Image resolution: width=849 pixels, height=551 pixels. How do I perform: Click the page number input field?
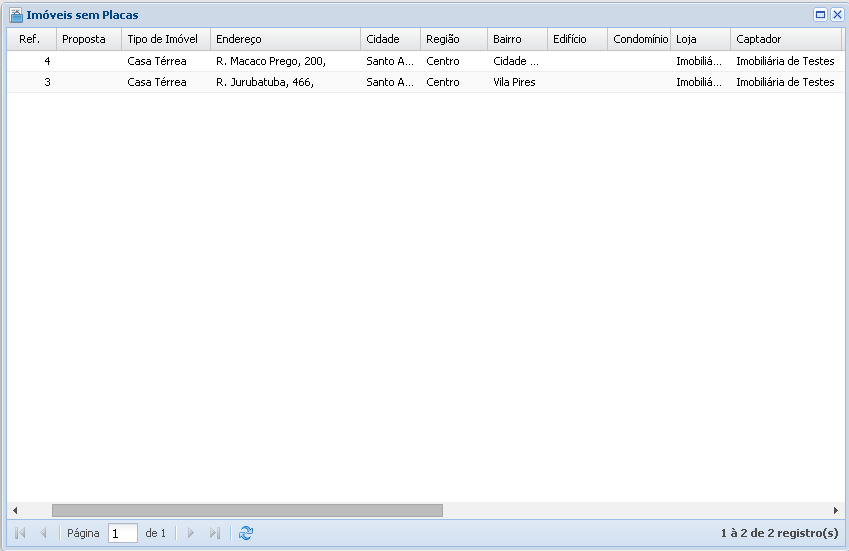pos(122,534)
